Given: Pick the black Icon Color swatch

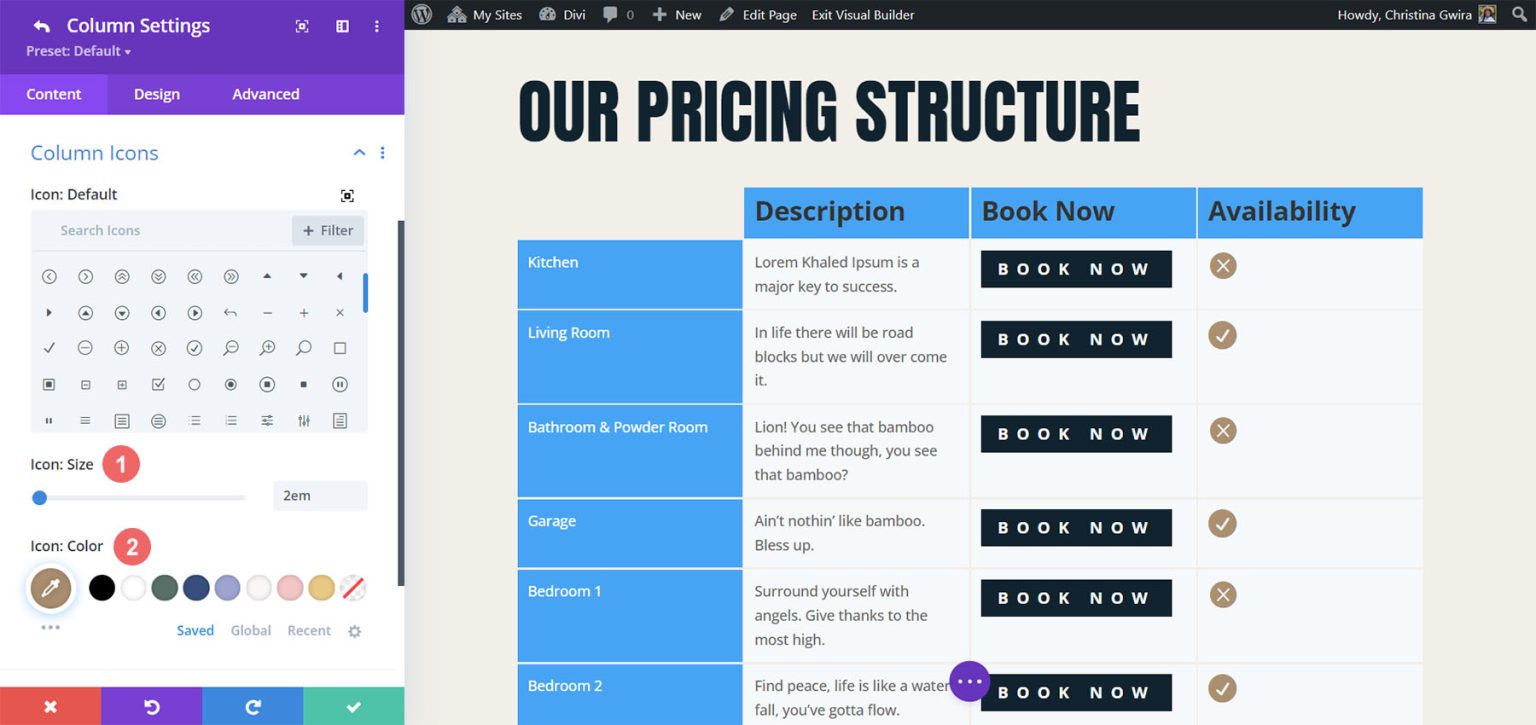Looking at the screenshot, I should point(100,587).
